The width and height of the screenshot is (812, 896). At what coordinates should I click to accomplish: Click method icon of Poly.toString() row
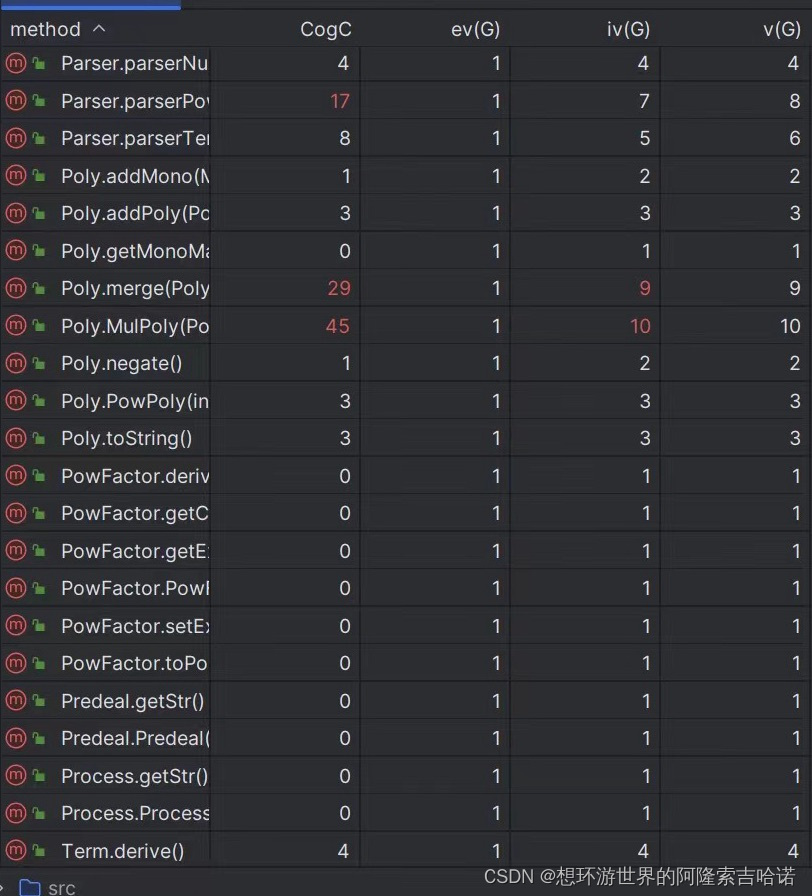click(16, 438)
